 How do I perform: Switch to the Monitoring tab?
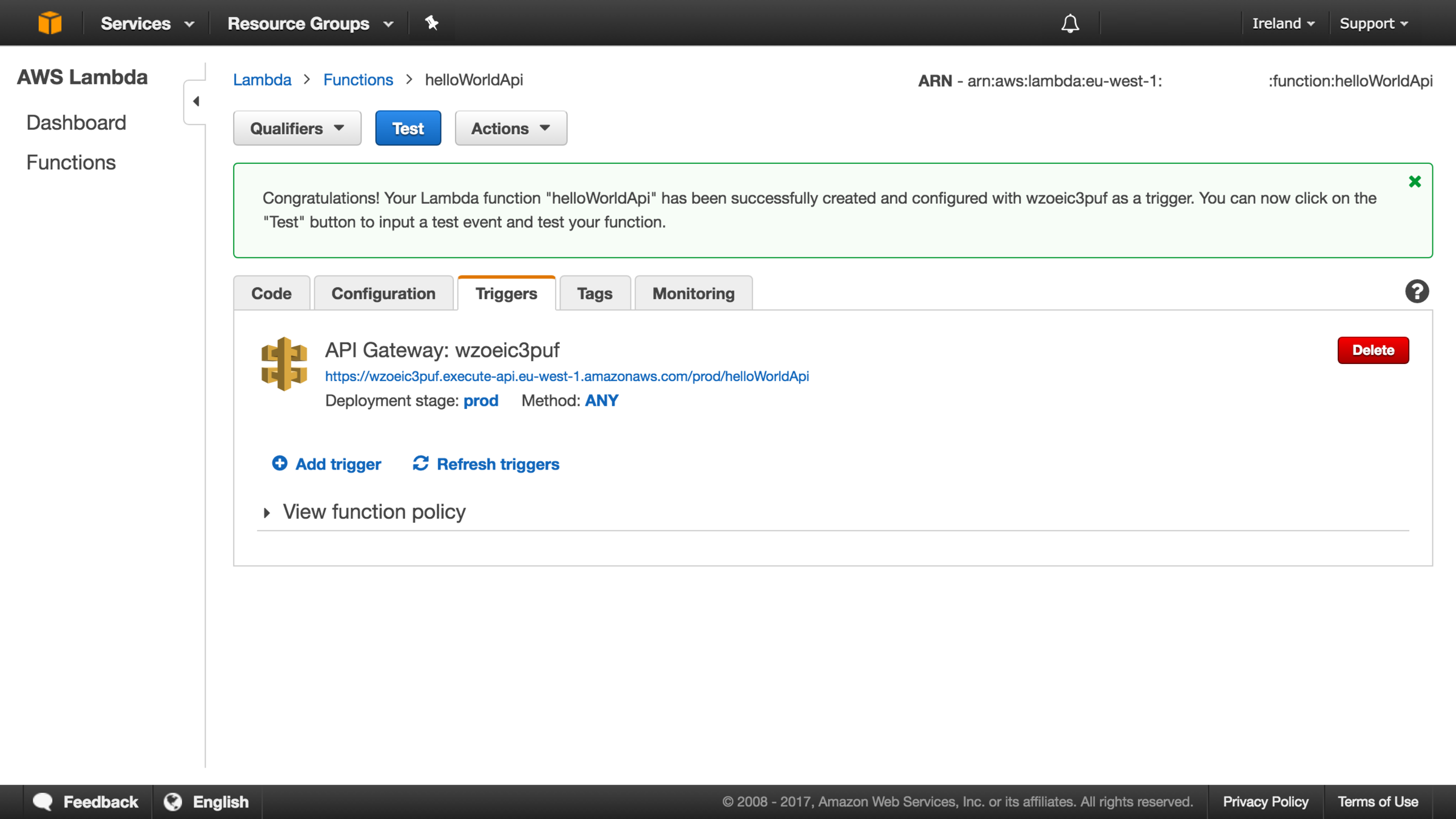[693, 294]
